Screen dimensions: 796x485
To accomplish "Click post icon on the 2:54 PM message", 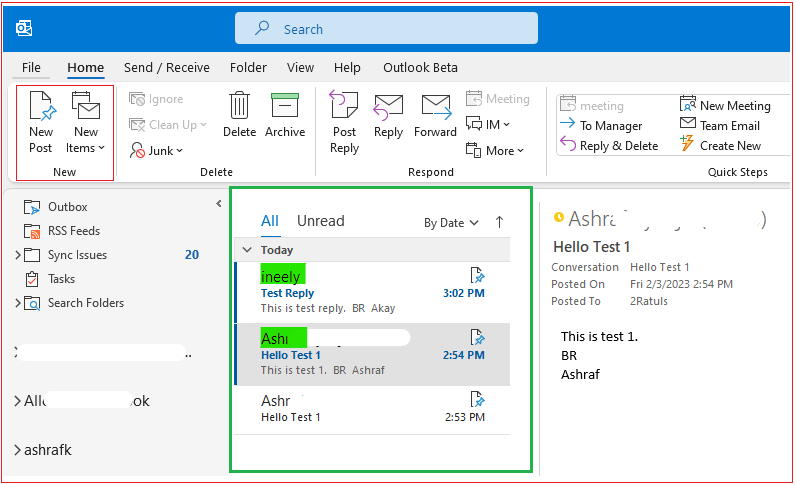I will [x=477, y=337].
